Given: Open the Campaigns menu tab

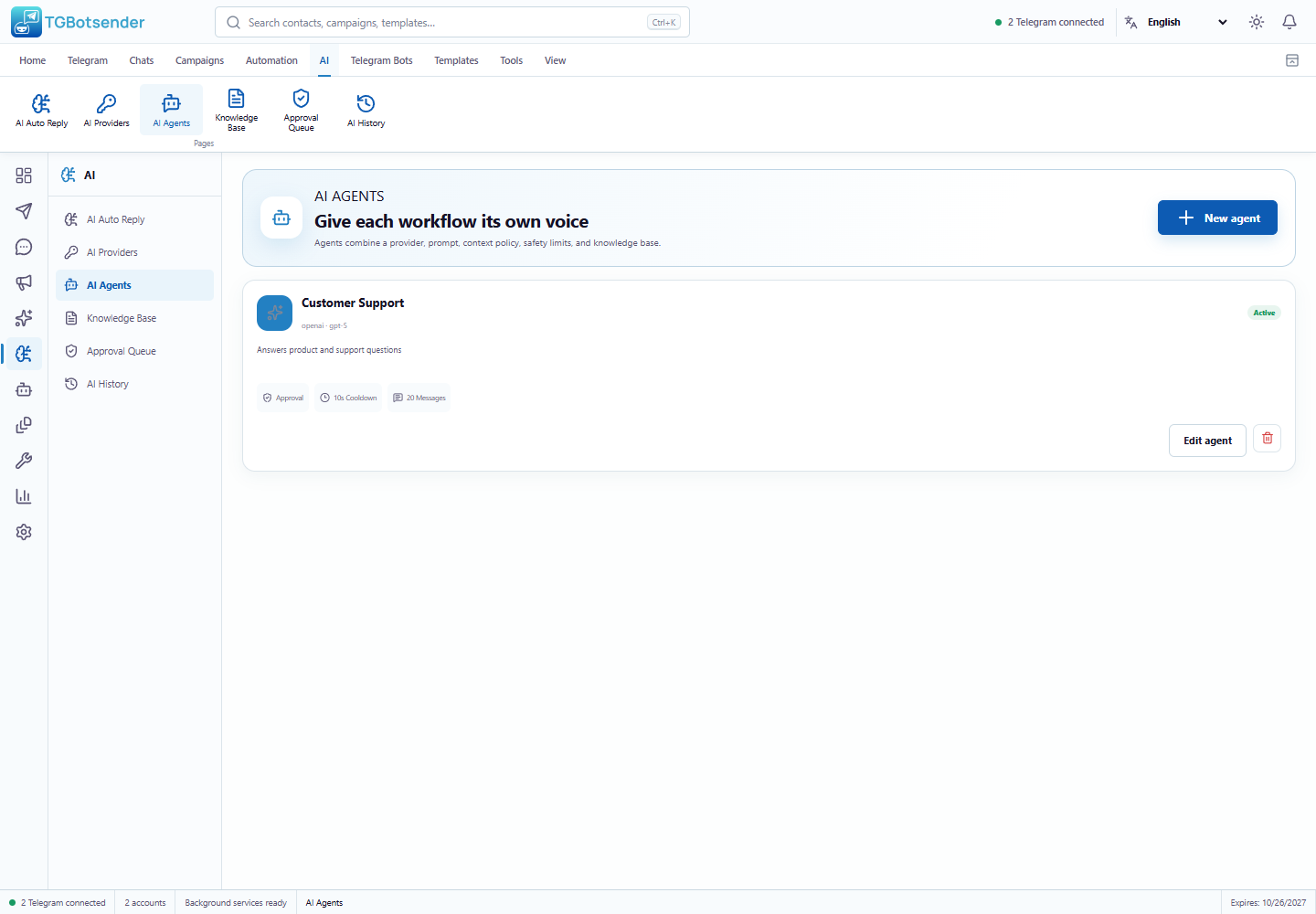Looking at the screenshot, I should (x=199, y=60).
